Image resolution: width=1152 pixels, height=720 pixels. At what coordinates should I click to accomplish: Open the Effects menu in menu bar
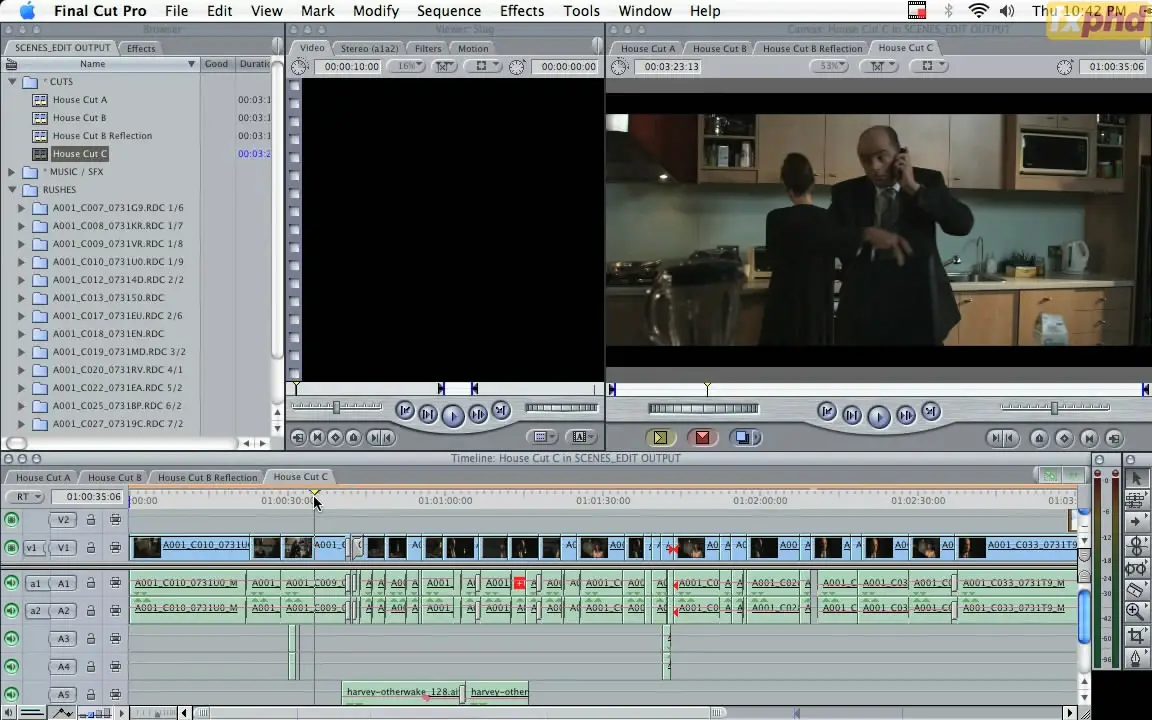pos(522,11)
